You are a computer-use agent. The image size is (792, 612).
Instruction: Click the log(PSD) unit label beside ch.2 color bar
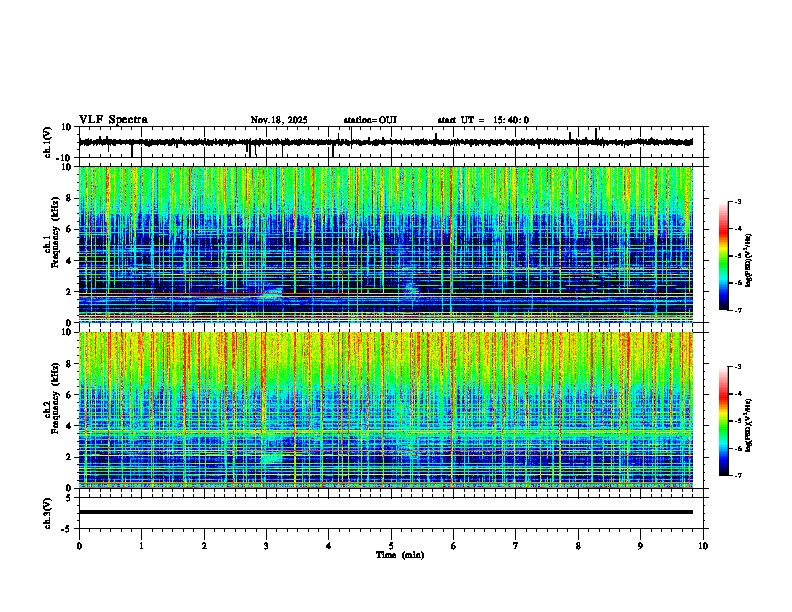[x=748, y=426]
